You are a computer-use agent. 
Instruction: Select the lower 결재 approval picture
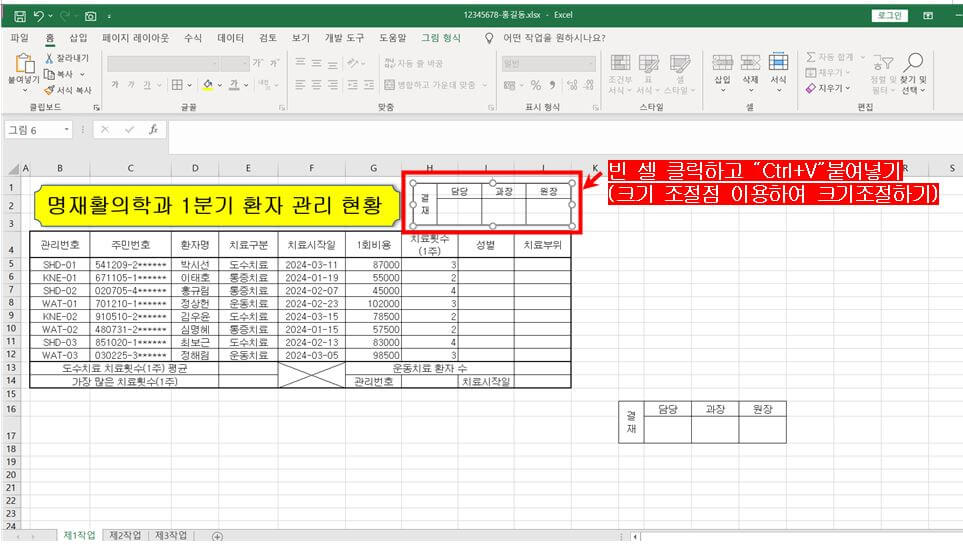702,422
